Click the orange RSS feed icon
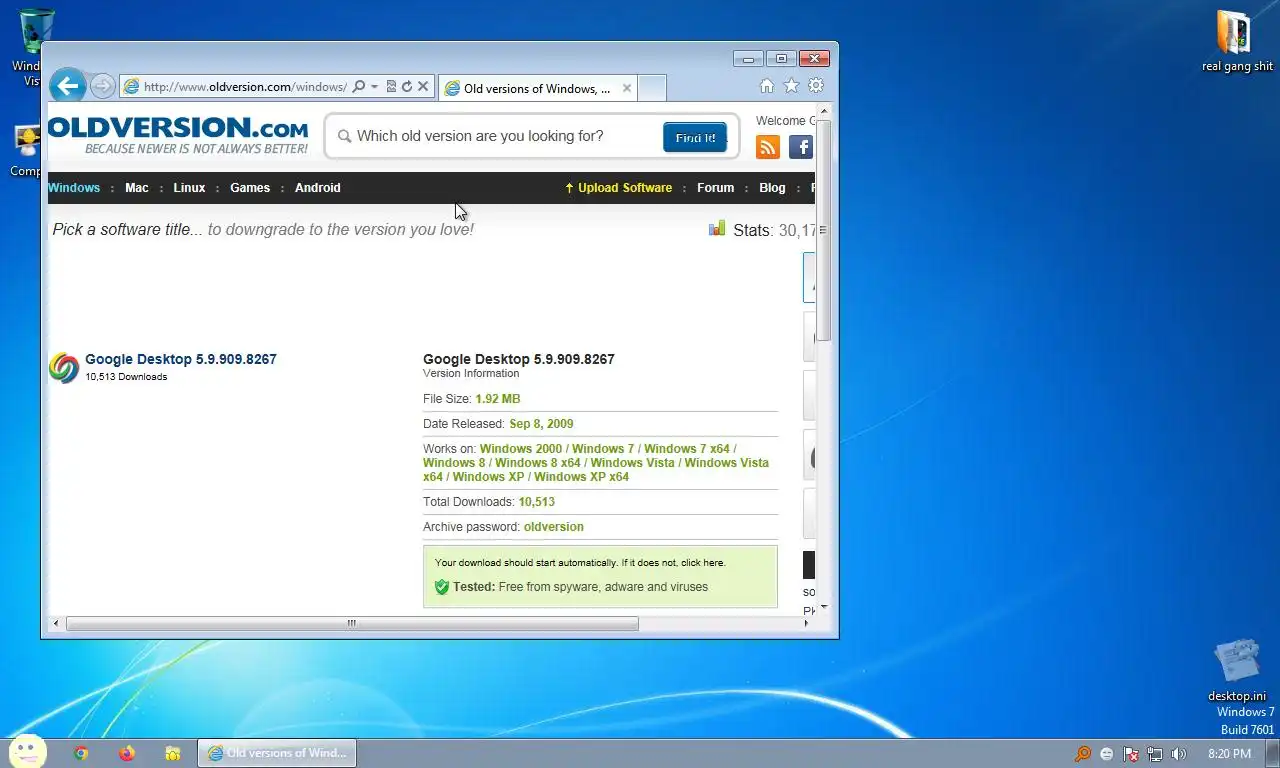Screen dimensions: 1280x768 (x=768, y=147)
